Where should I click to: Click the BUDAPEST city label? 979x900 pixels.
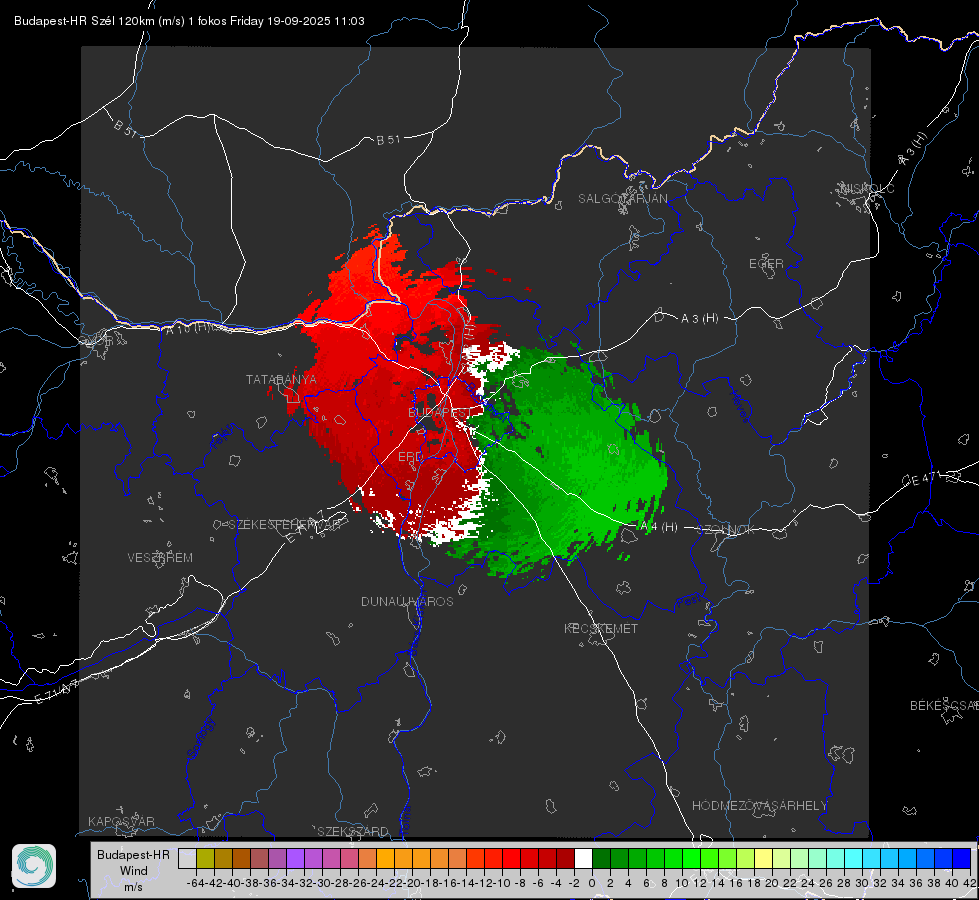point(440,413)
